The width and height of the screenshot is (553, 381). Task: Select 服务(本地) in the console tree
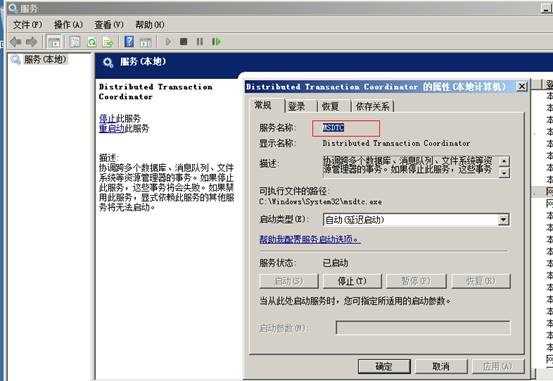coord(45,59)
